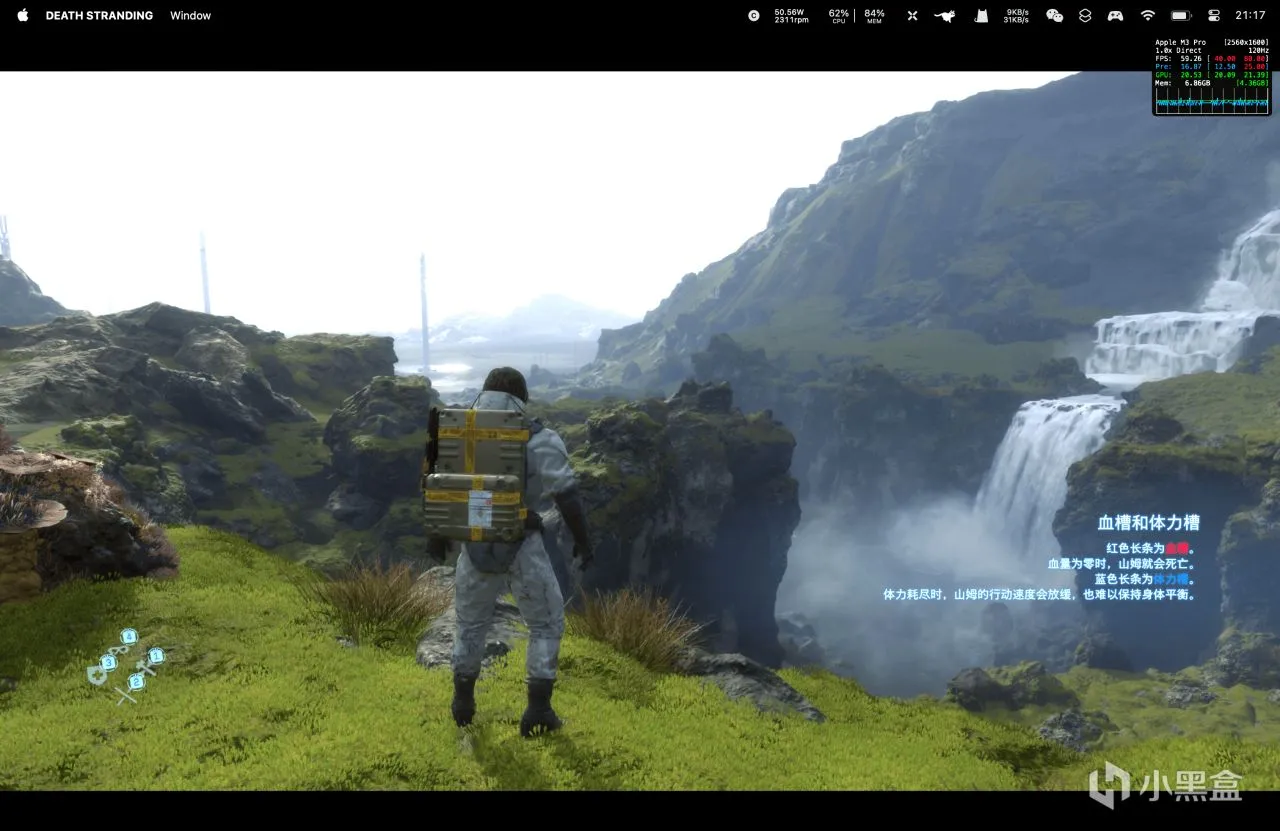
Task: Click the sitting cat menu bar icon
Action: click(x=982, y=16)
